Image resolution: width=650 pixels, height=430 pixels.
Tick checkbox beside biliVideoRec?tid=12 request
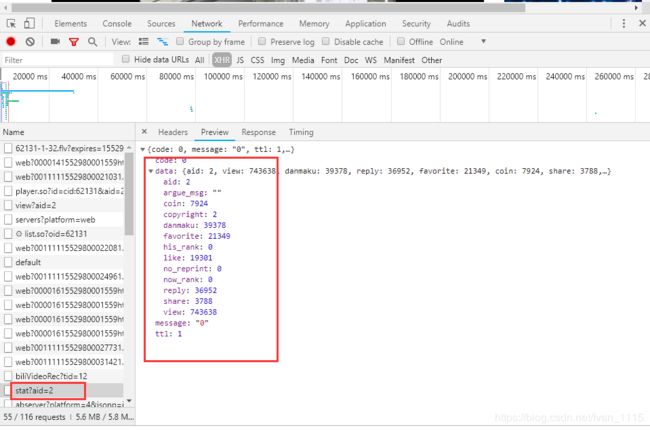pos(8,376)
